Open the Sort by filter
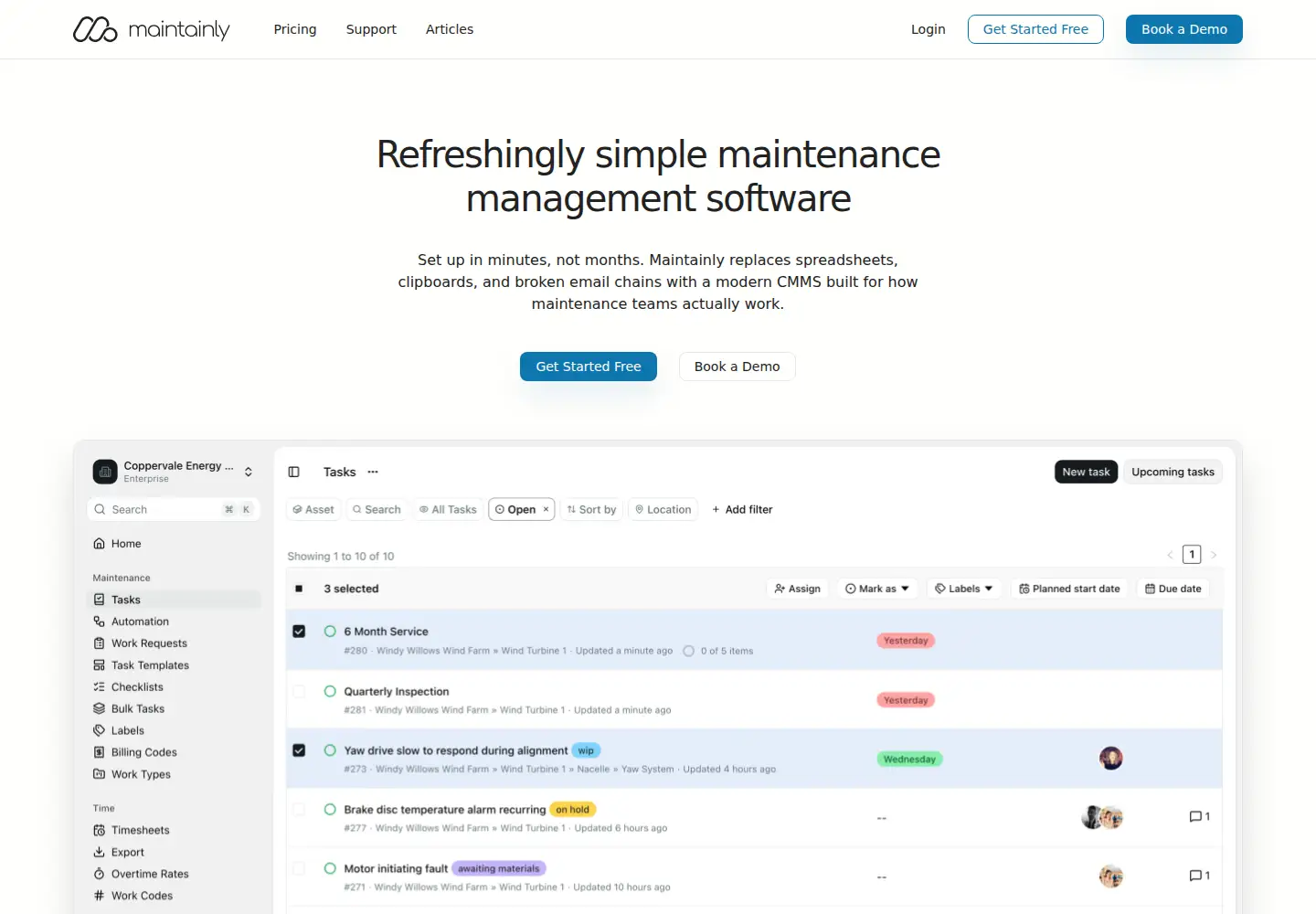Screen dimensions: 1316x914 (x=591, y=510)
